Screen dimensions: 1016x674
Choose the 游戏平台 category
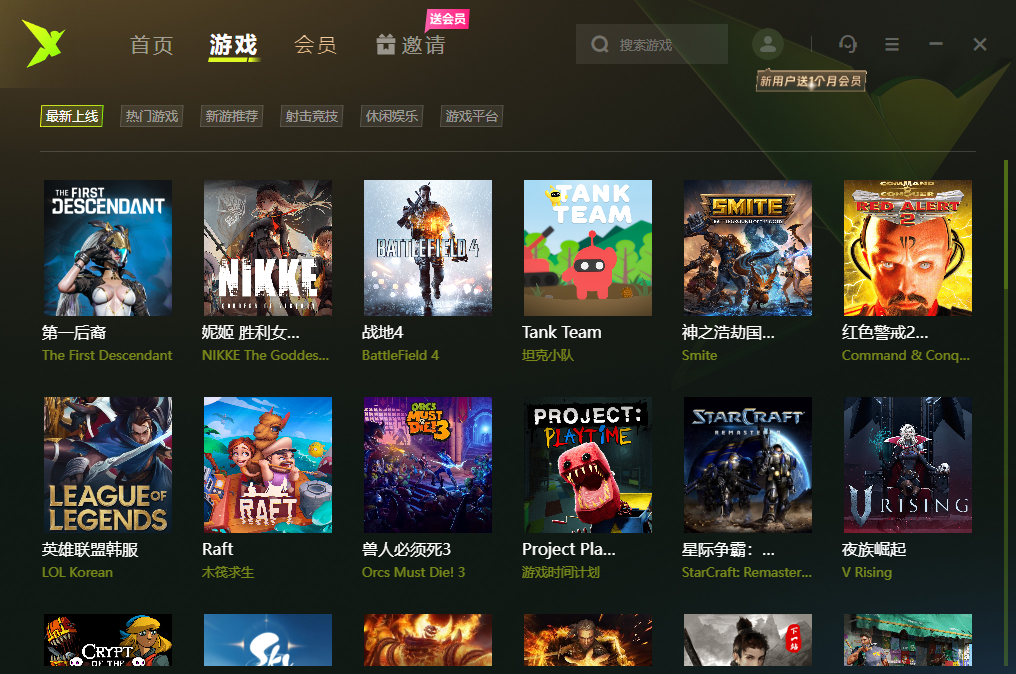(470, 116)
